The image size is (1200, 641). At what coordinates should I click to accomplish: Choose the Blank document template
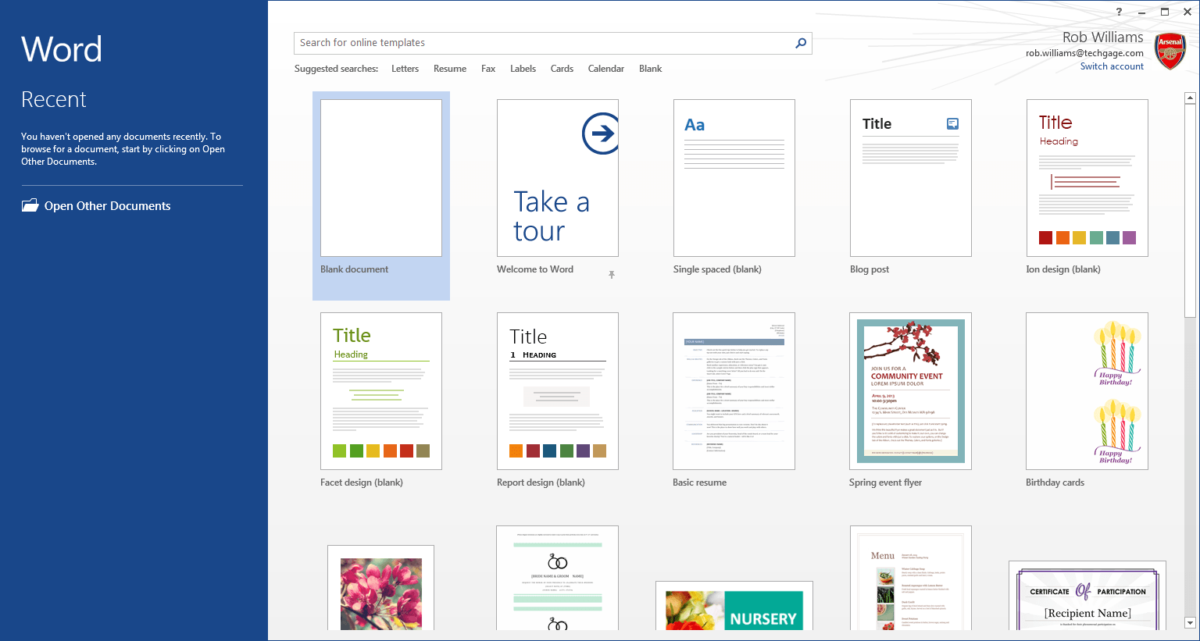[x=381, y=178]
